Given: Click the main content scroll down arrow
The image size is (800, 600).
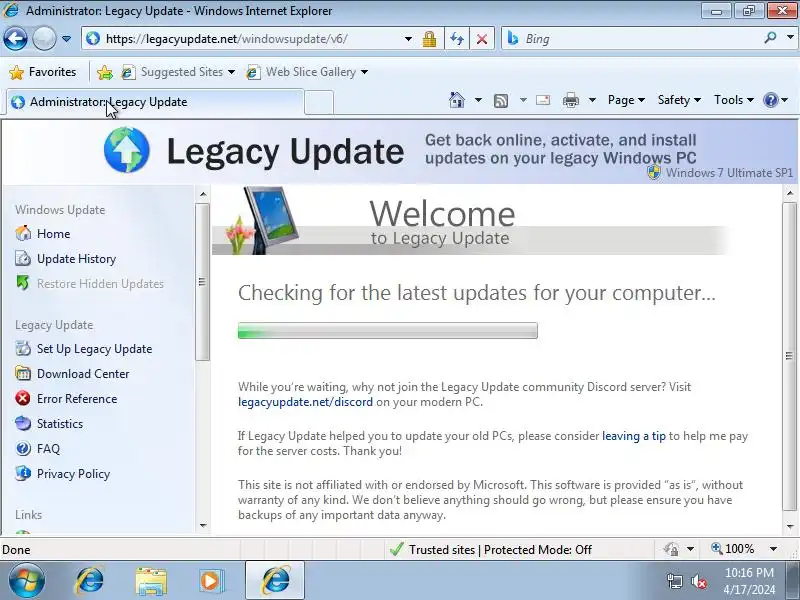Looking at the screenshot, I should pyautogui.click(x=790, y=527).
